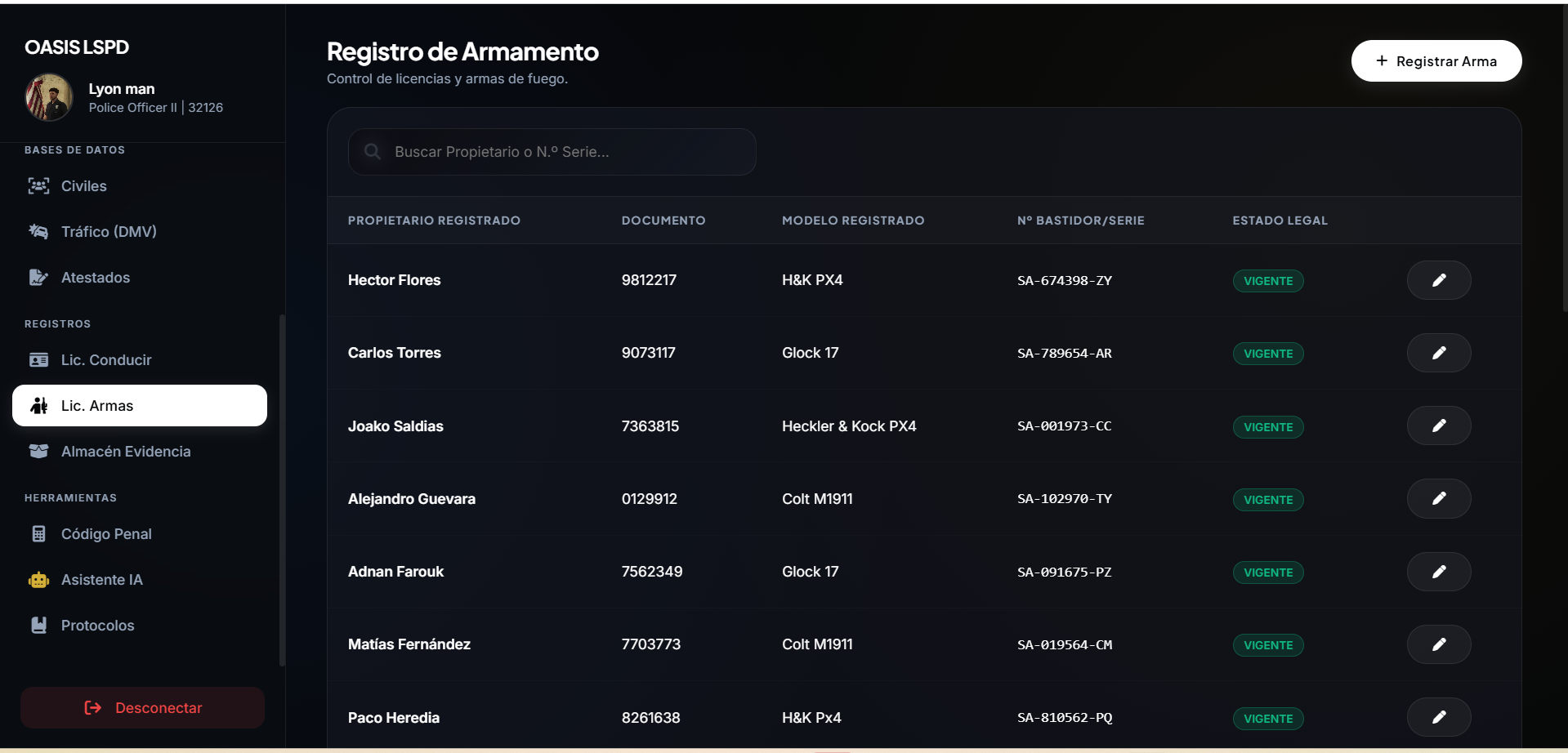Click the Desconectar button
The height and width of the screenshot is (753, 1568).
(142, 708)
